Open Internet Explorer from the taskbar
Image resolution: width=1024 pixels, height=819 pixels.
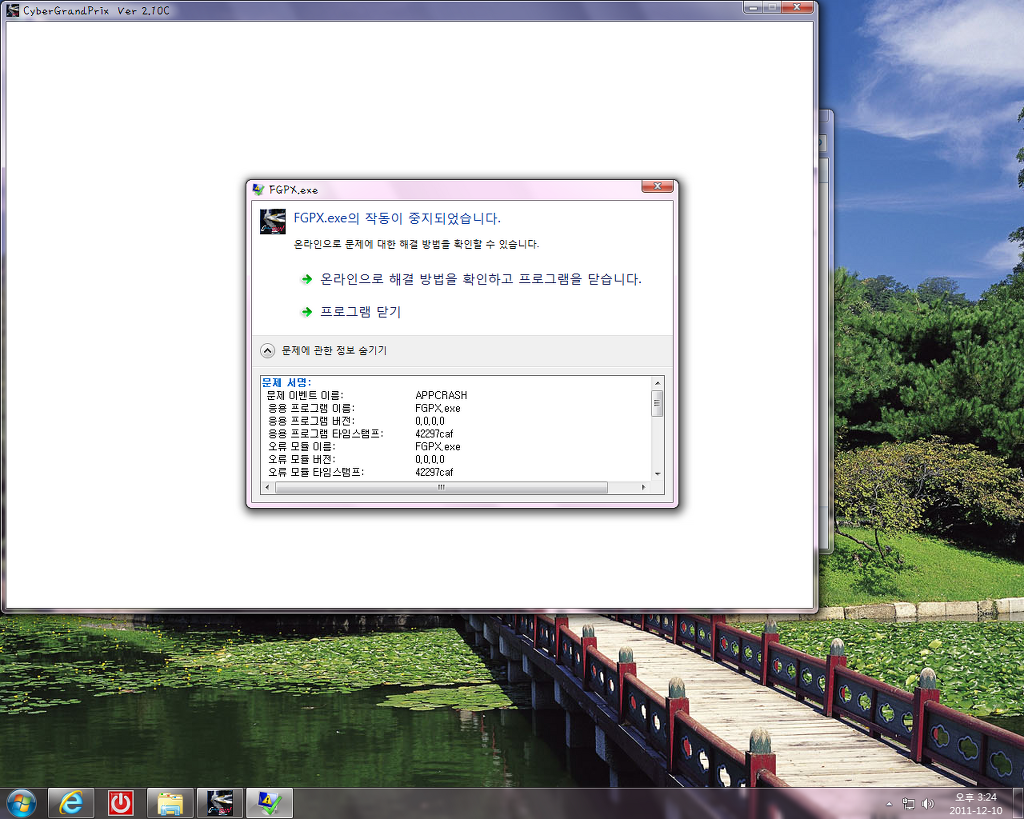coord(71,802)
